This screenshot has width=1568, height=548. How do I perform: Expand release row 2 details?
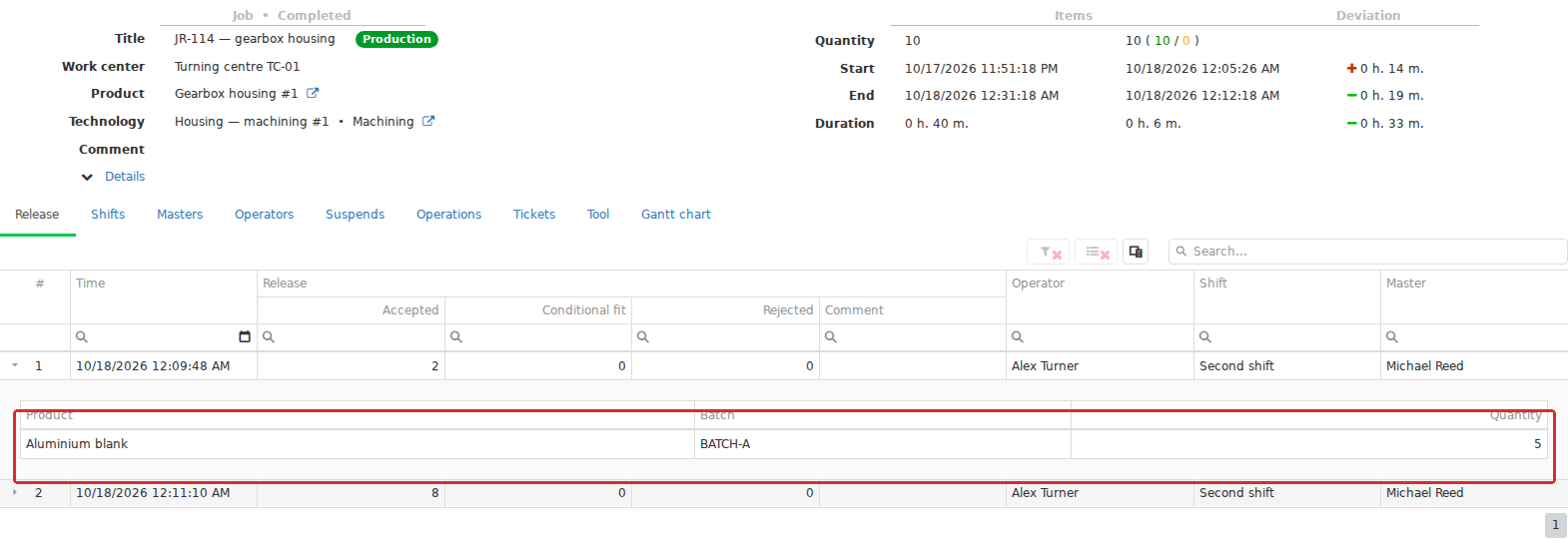[15, 492]
